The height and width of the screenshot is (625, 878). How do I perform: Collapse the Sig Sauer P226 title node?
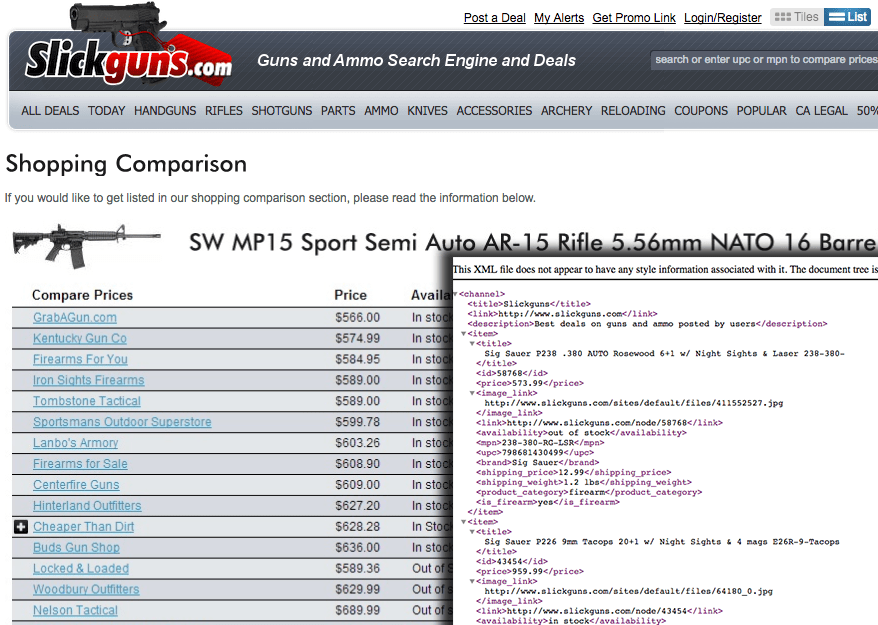(472, 532)
